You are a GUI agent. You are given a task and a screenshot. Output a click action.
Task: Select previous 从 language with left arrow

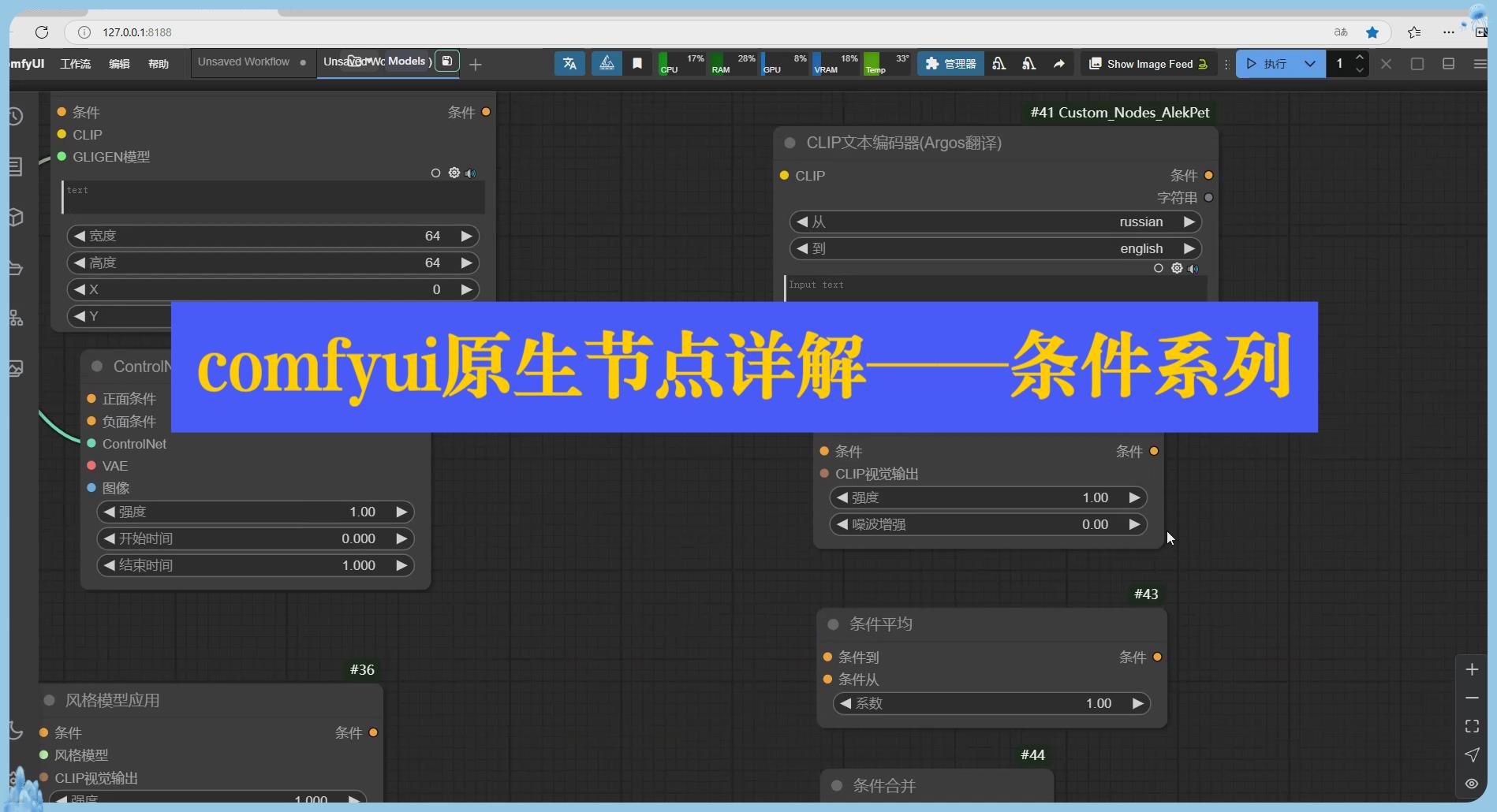coord(802,222)
